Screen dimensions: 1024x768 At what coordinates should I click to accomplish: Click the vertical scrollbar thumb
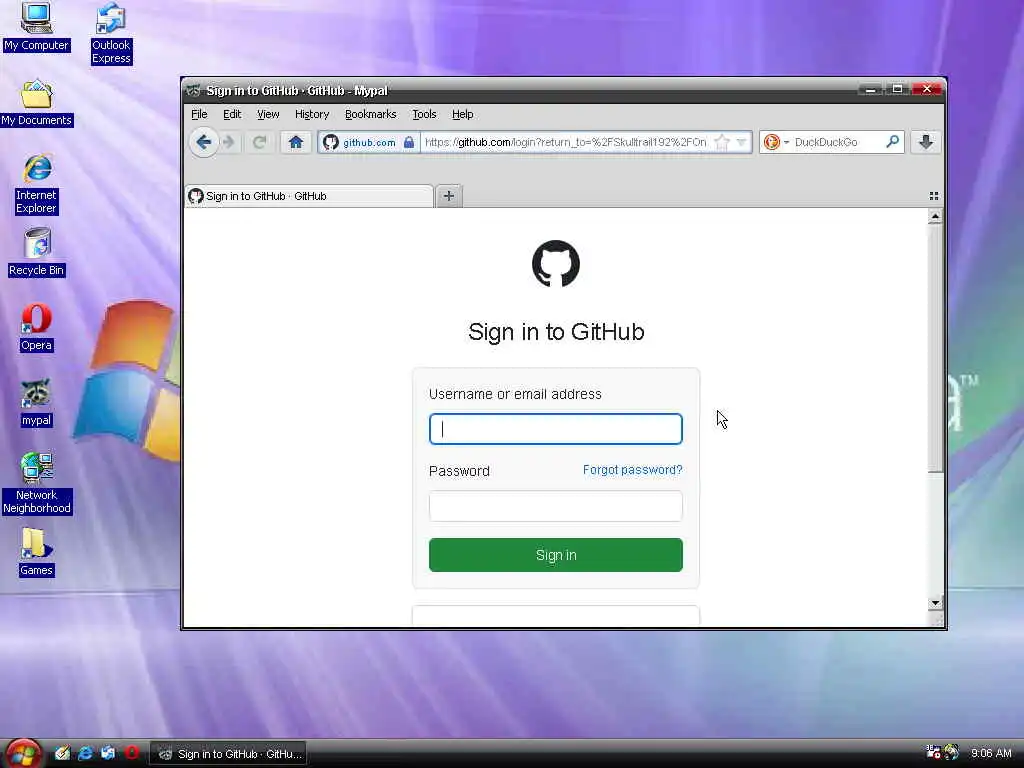[x=935, y=348]
